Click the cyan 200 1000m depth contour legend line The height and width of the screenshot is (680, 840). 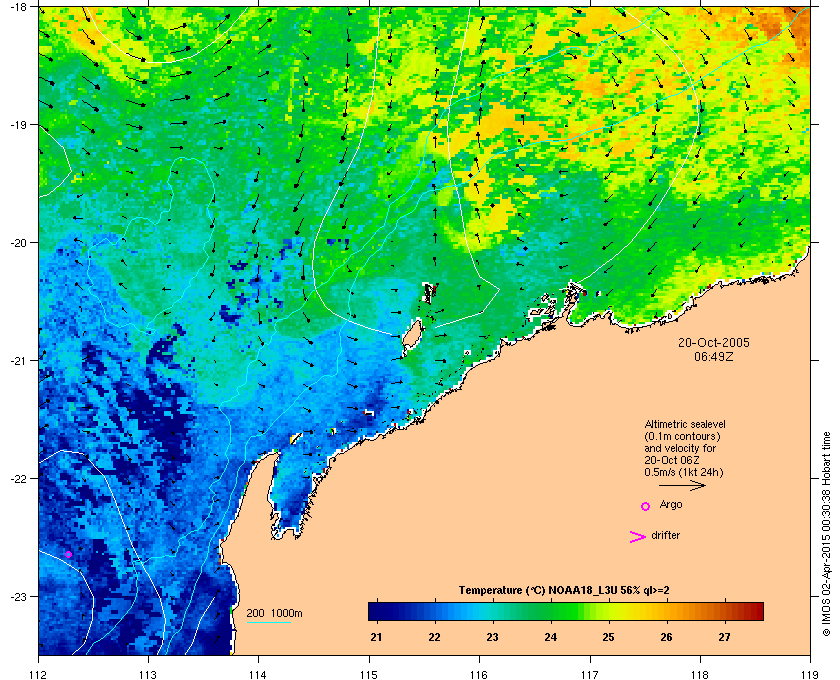pyautogui.click(x=268, y=623)
